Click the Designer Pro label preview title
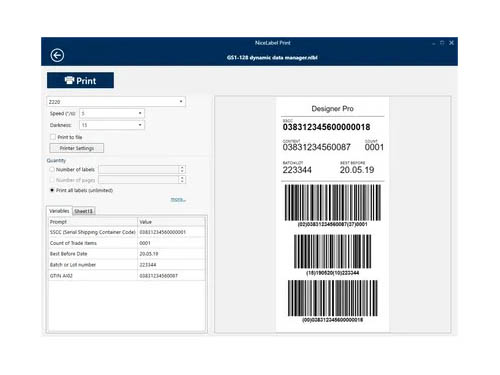Image resolution: width=500 pixels, height=375 pixels. point(332,109)
